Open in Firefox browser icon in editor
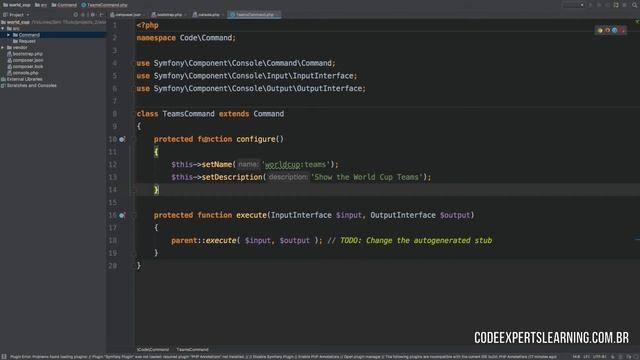The width and height of the screenshot is (640, 360). [x=607, y=30]
